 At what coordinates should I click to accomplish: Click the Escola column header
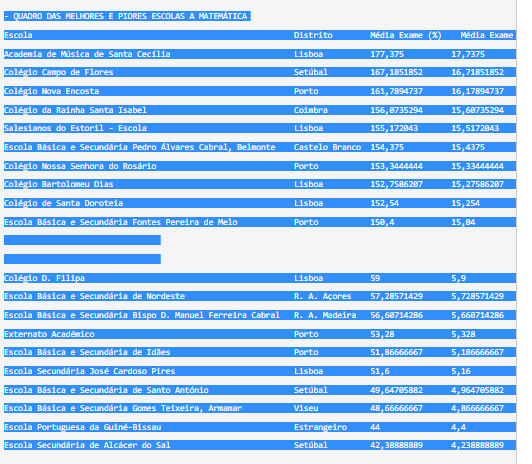18,35
